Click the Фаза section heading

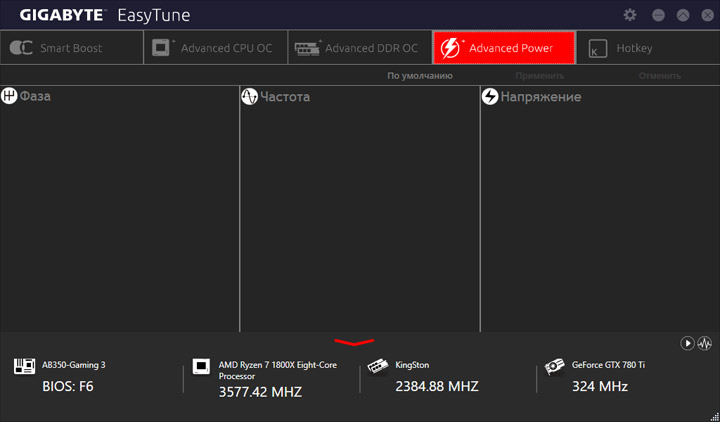click(x=35, y=96)
